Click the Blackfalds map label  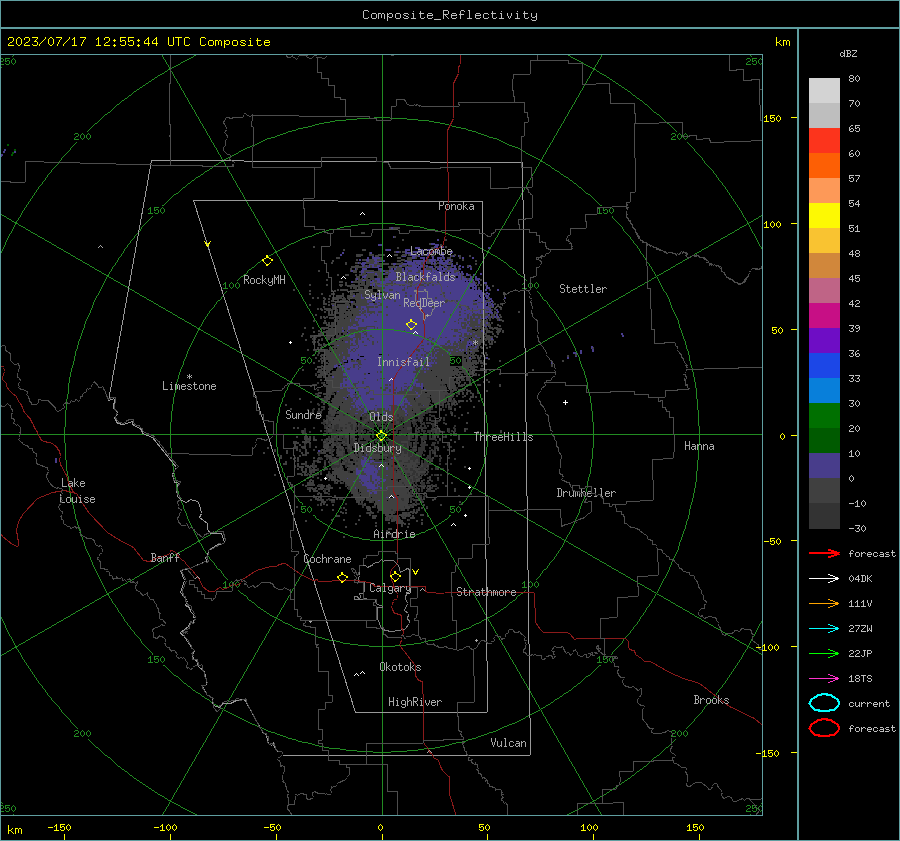(425, 277)
